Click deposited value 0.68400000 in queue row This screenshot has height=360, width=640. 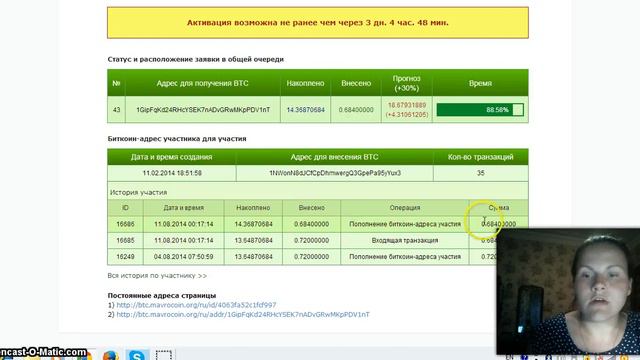pos(356,110)
